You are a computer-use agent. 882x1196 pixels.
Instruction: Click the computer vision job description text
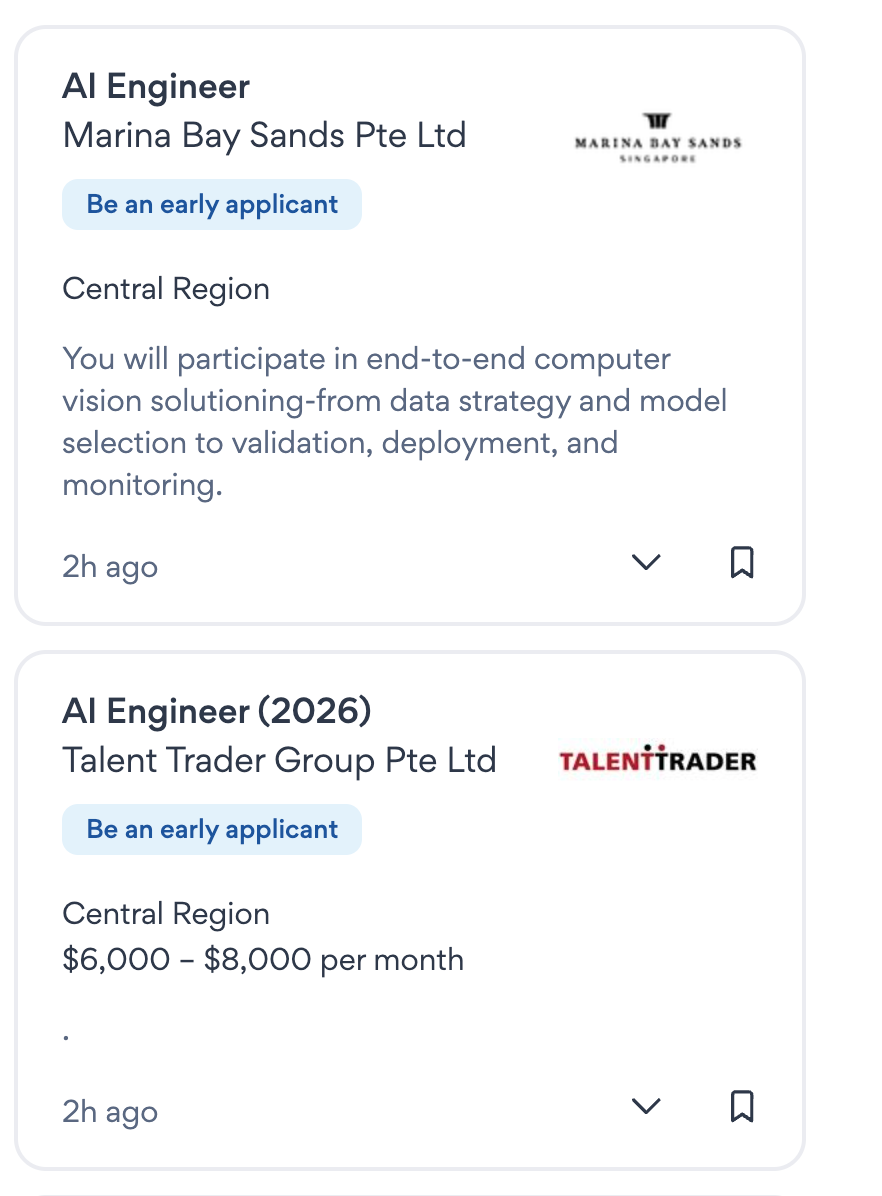(x=394, y=421)
